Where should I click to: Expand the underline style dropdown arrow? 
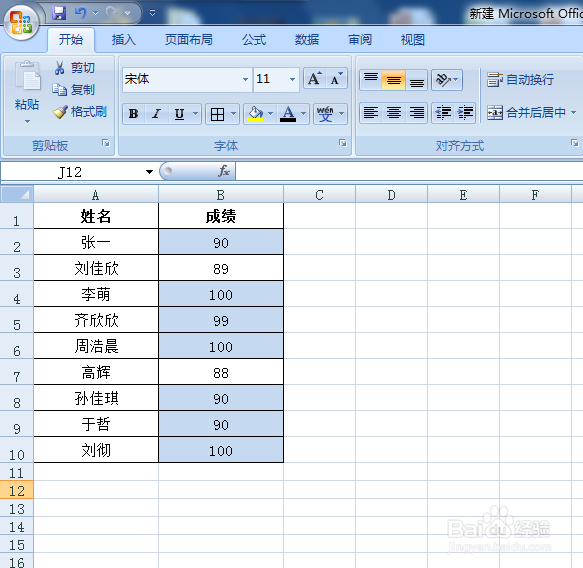196,114
